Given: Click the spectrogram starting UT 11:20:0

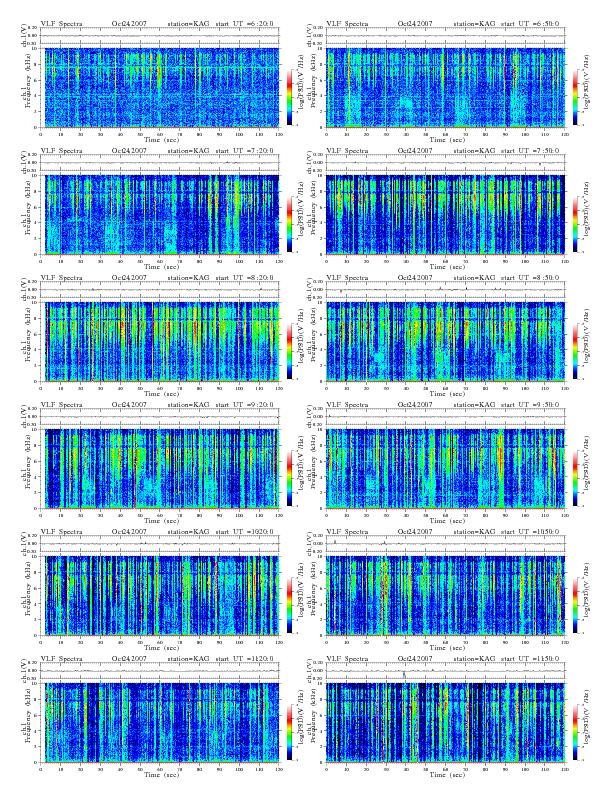Looking at the screenshot, I should (x=160, y=722).
